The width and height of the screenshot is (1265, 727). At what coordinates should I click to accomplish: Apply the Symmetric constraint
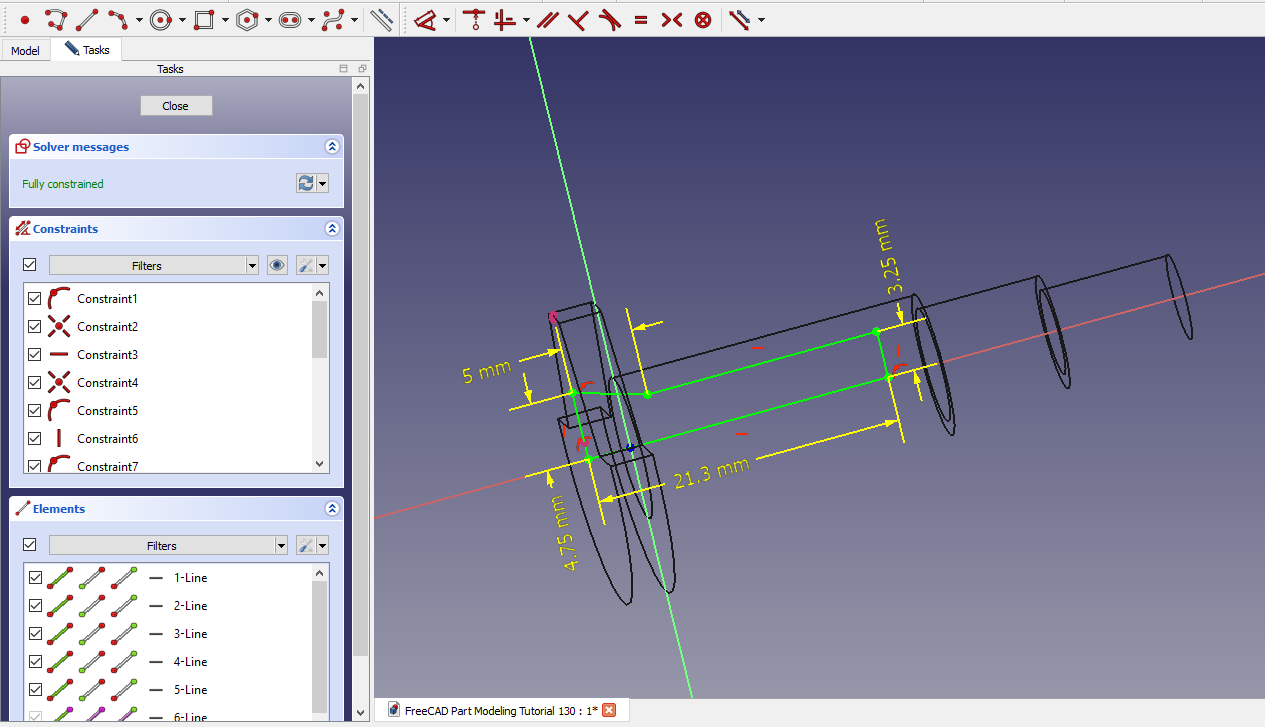(671, 19)
